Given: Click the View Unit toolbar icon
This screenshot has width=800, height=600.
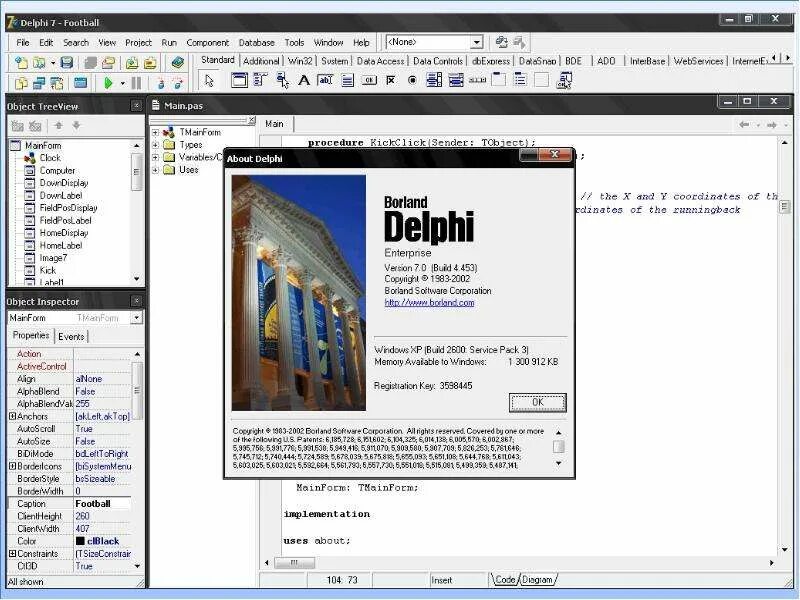Looking at the screenshot, I should point(21,83).
